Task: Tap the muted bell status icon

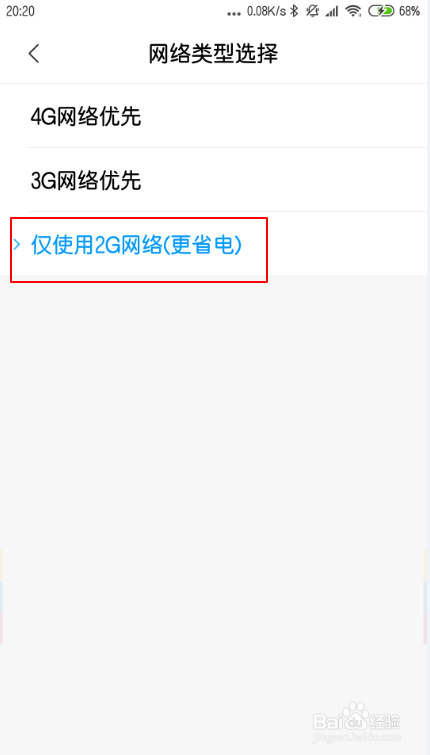Action: coord(313,11)
